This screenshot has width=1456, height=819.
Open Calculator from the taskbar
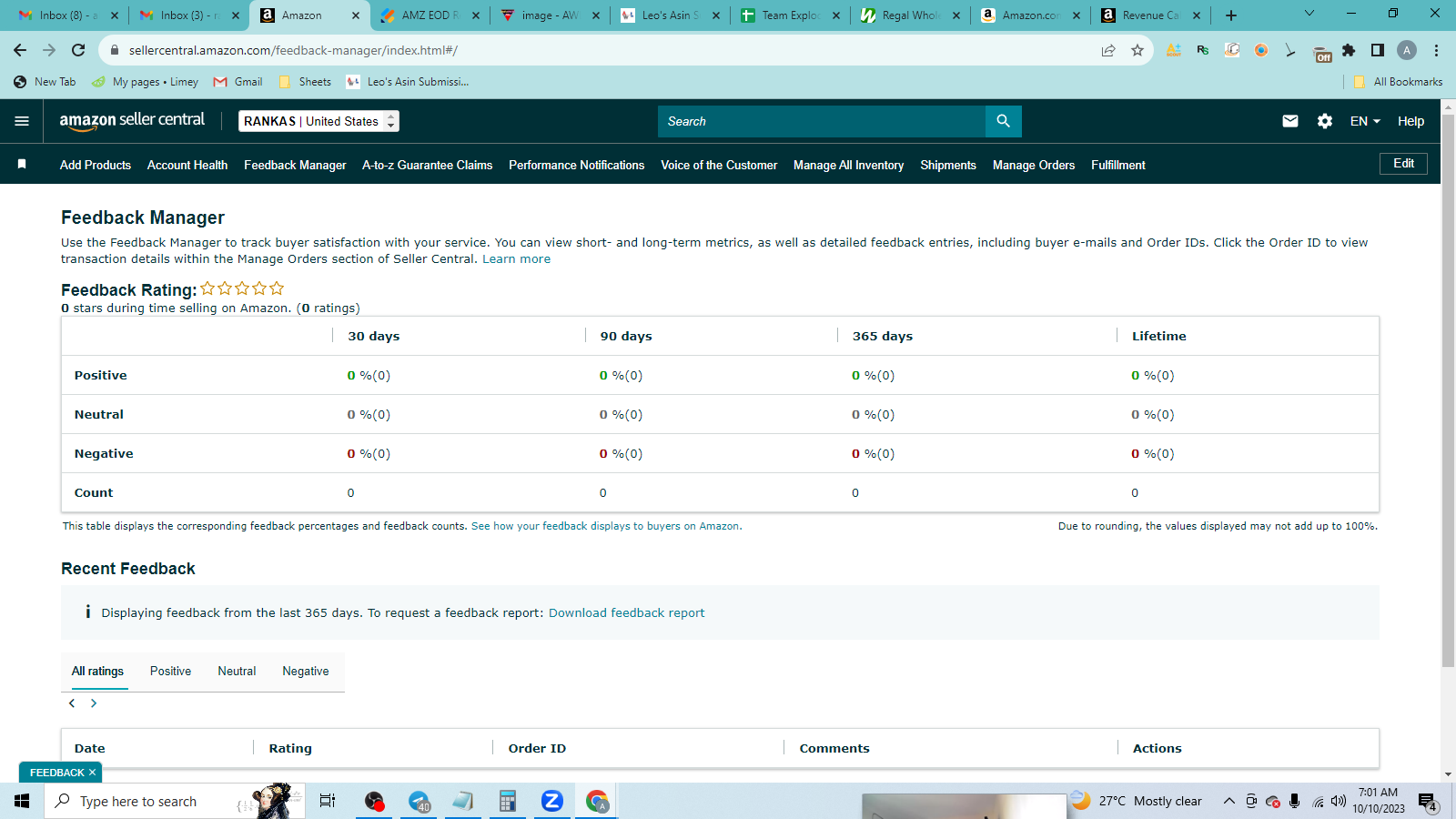click(x=507, y=801)
